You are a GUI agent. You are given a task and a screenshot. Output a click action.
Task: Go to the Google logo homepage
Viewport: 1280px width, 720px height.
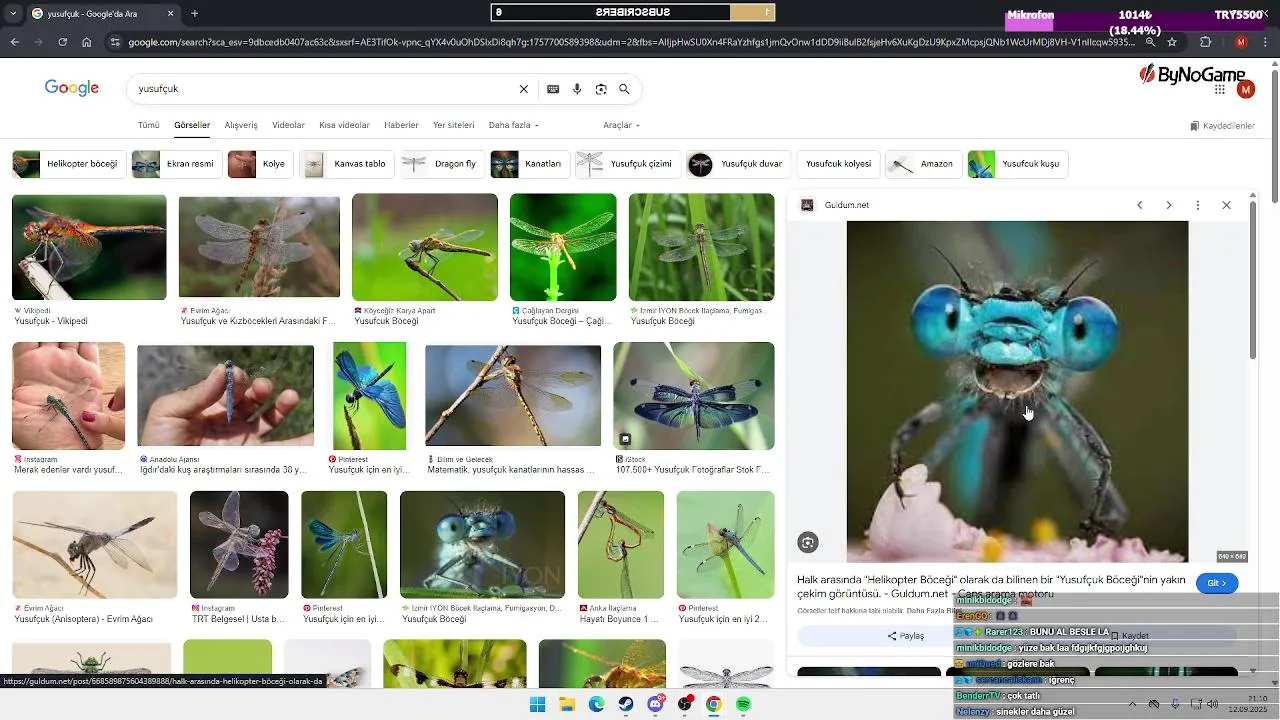(x=72, y=88)
